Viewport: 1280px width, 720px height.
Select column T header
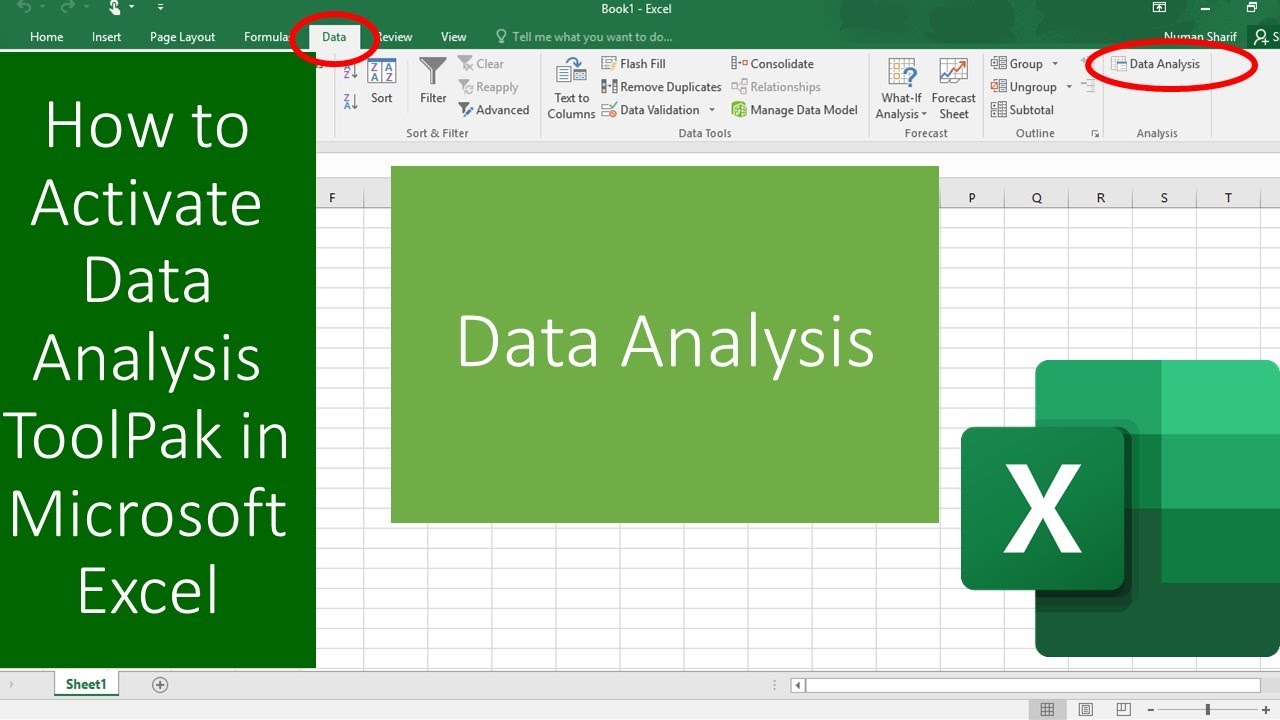1228,198
